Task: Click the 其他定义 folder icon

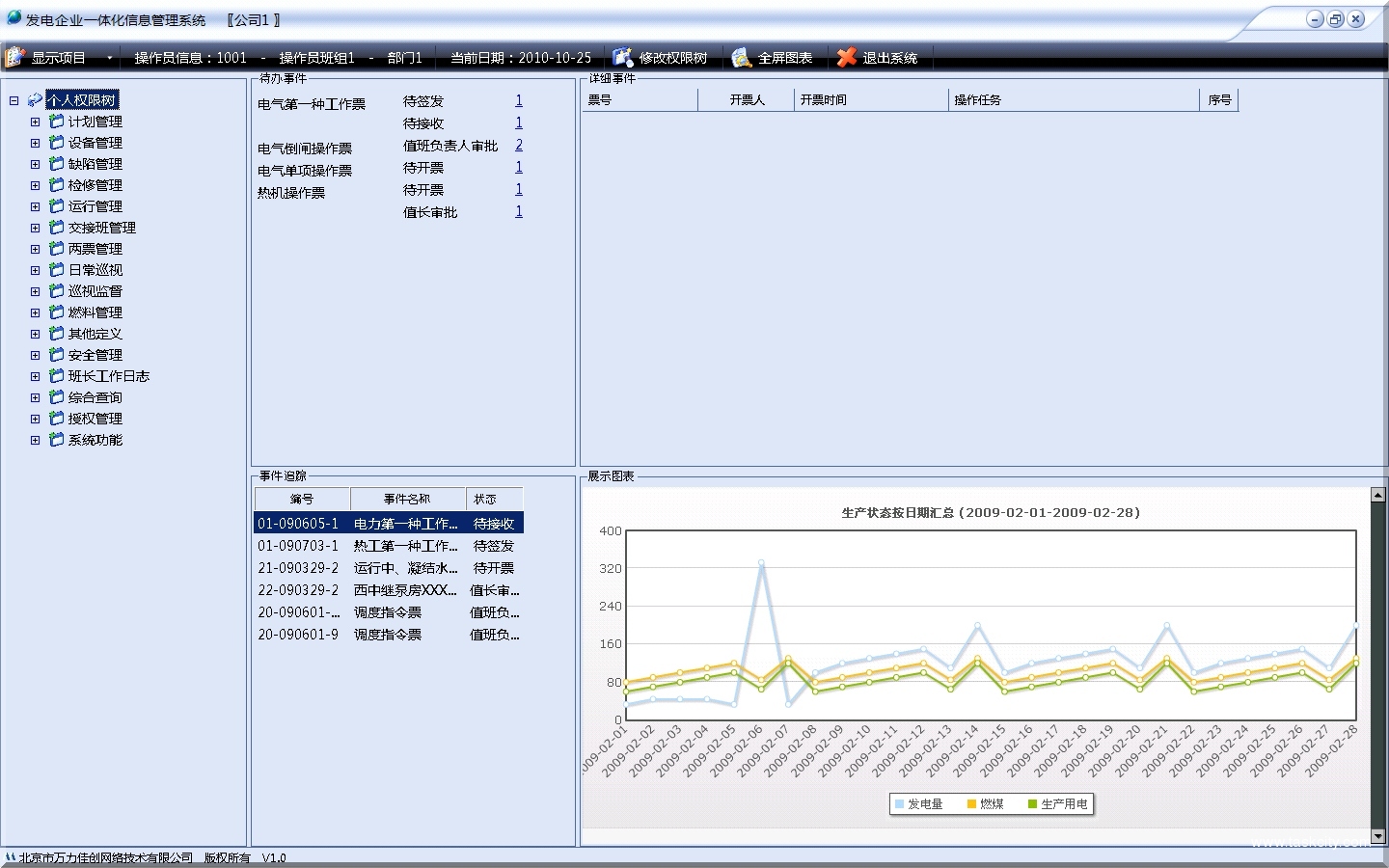Action: pos(56,333)
